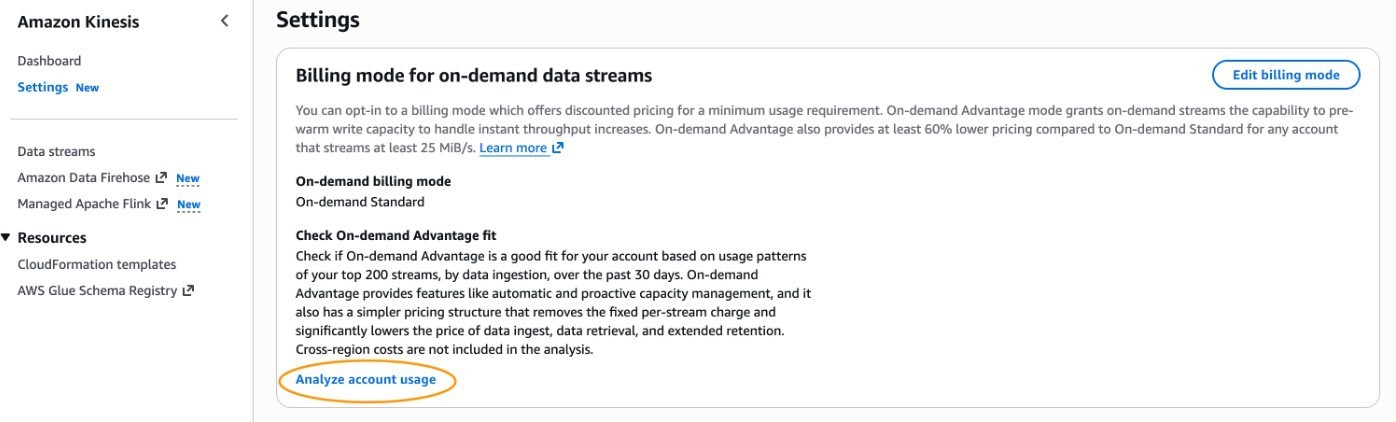Go to Data streams
Viewport: 1396px width, 422px height.
pos(56,152)
